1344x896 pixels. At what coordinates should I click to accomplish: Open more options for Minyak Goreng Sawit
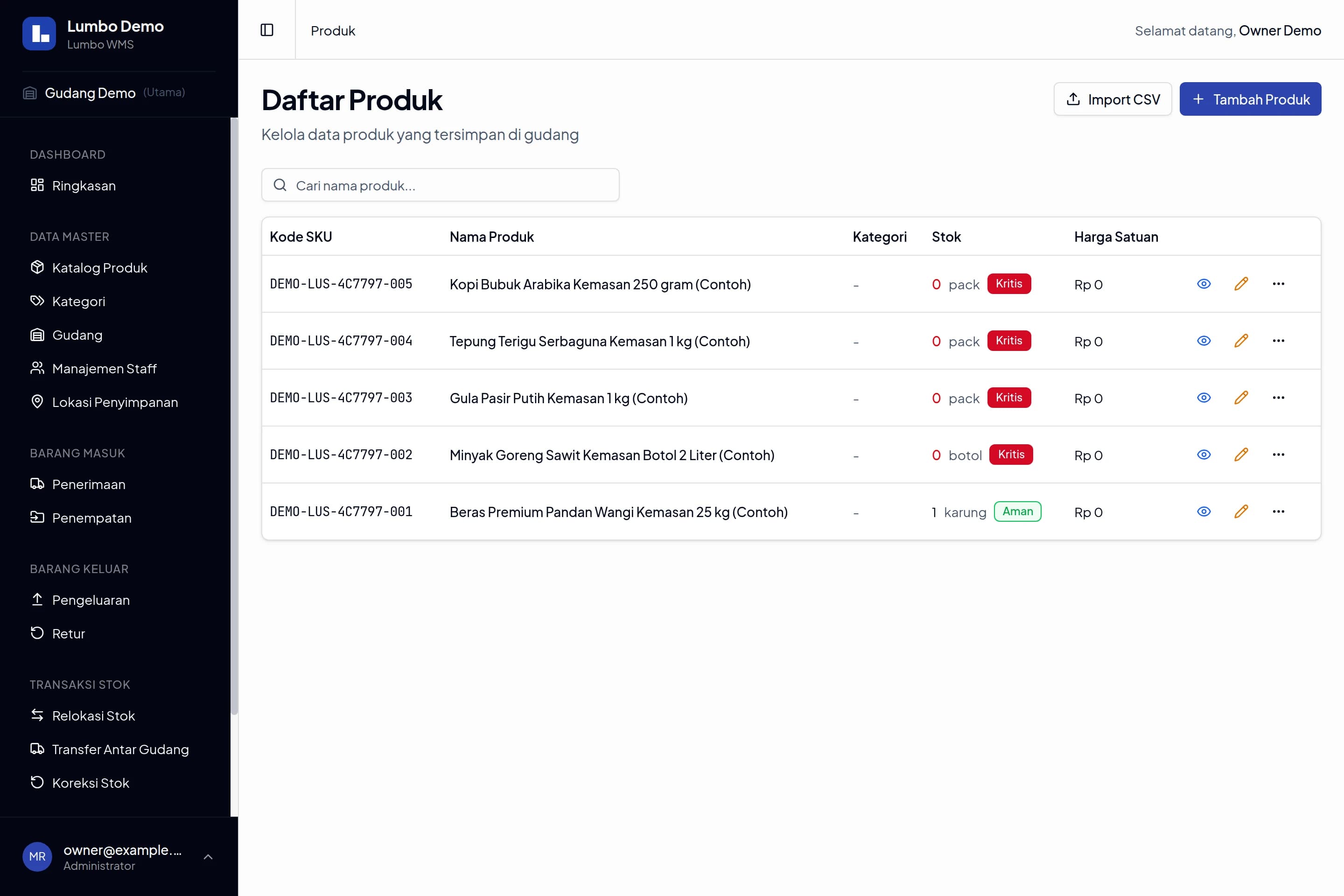click(1278, 455)
